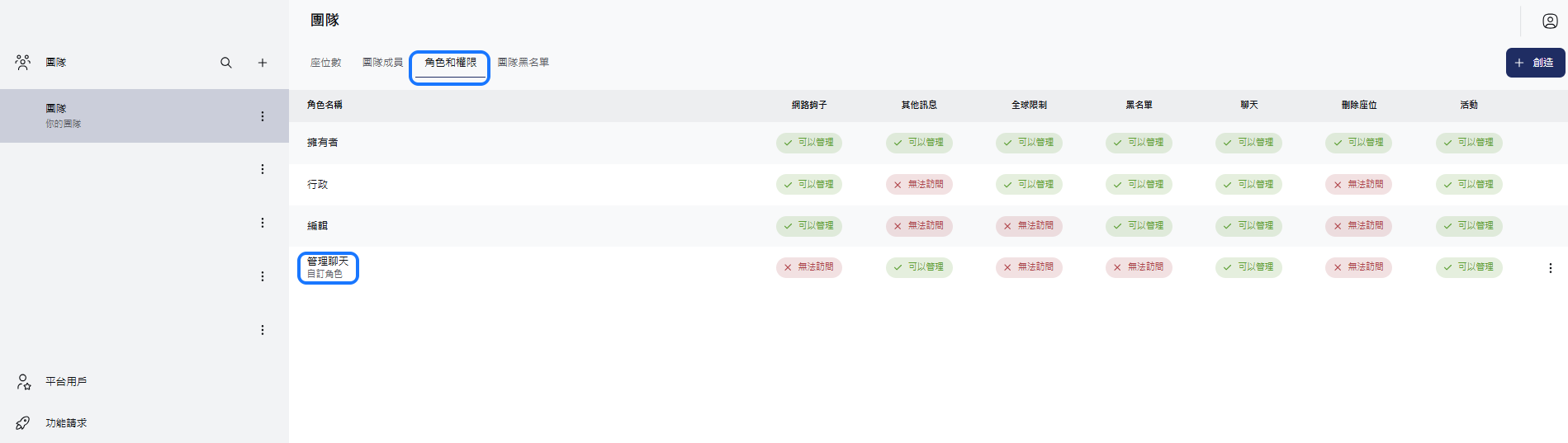
Task: Open the last three-dot menu in the sidebar list
Action: pyautogui.click(x=263, y=330)
